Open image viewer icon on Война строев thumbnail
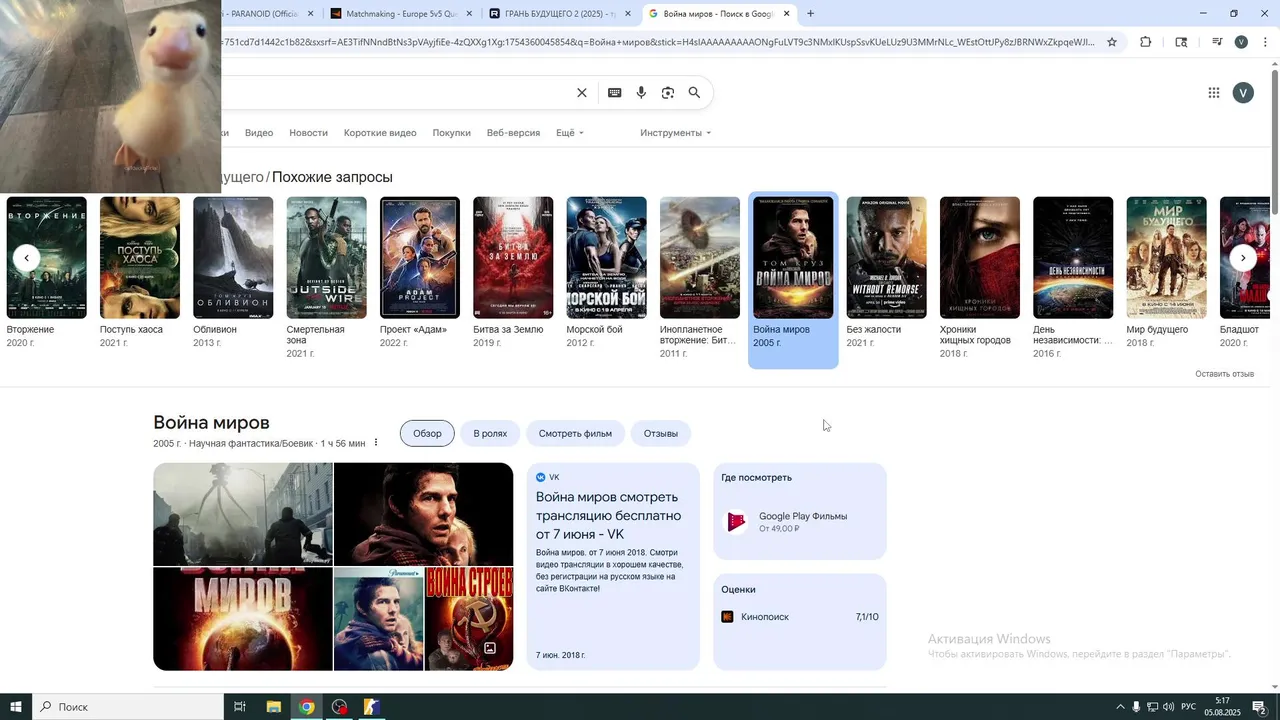 point(490,648)
